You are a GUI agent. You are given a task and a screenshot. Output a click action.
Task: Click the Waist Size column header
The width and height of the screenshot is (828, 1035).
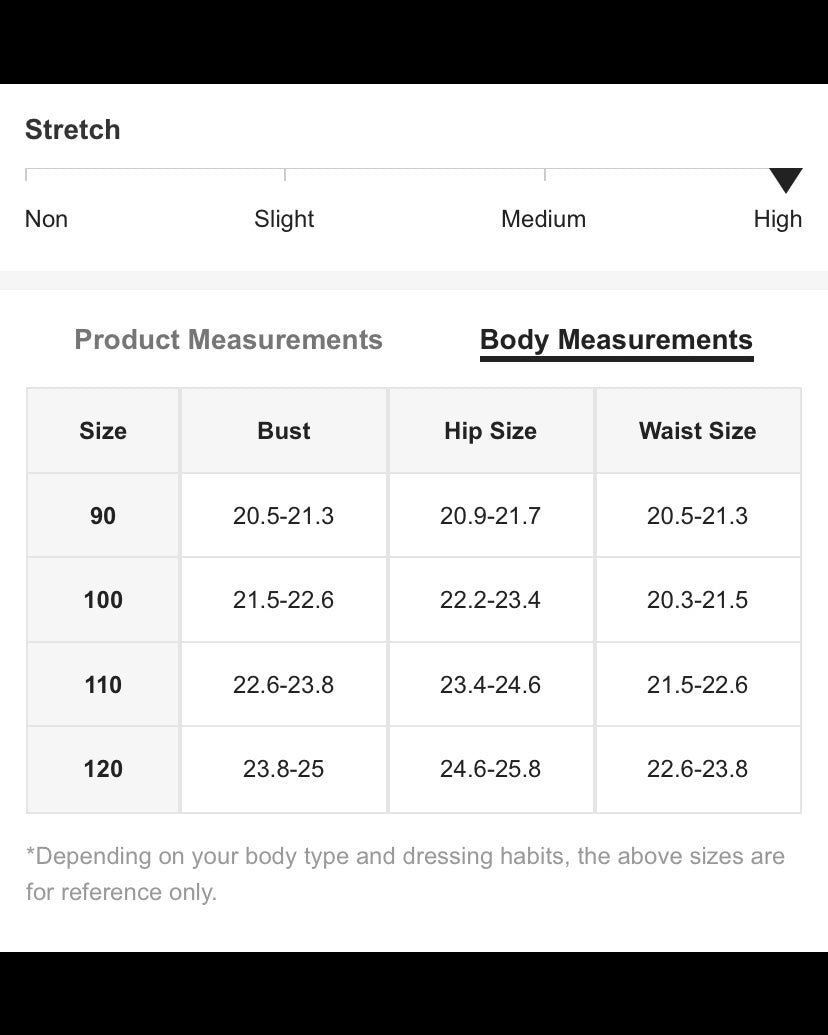click(697, 431)
